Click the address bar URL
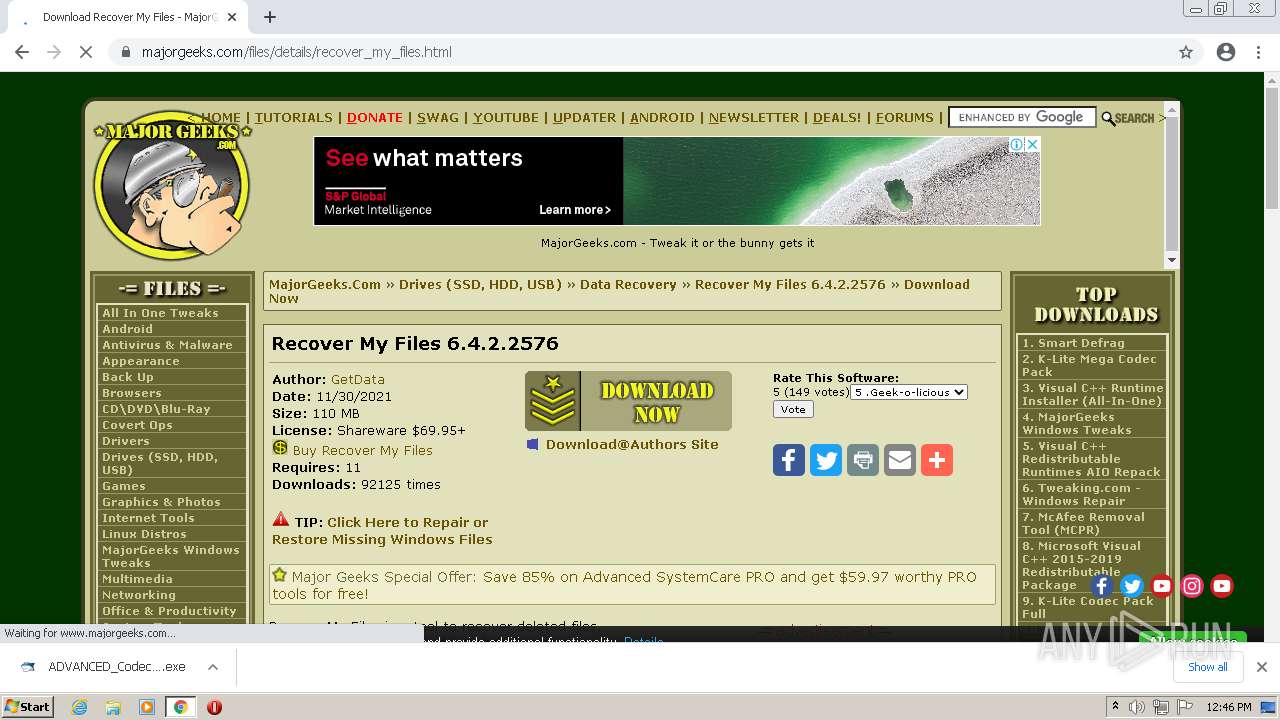The width and height of the screenshot is (1280, 720). (296, 52)
